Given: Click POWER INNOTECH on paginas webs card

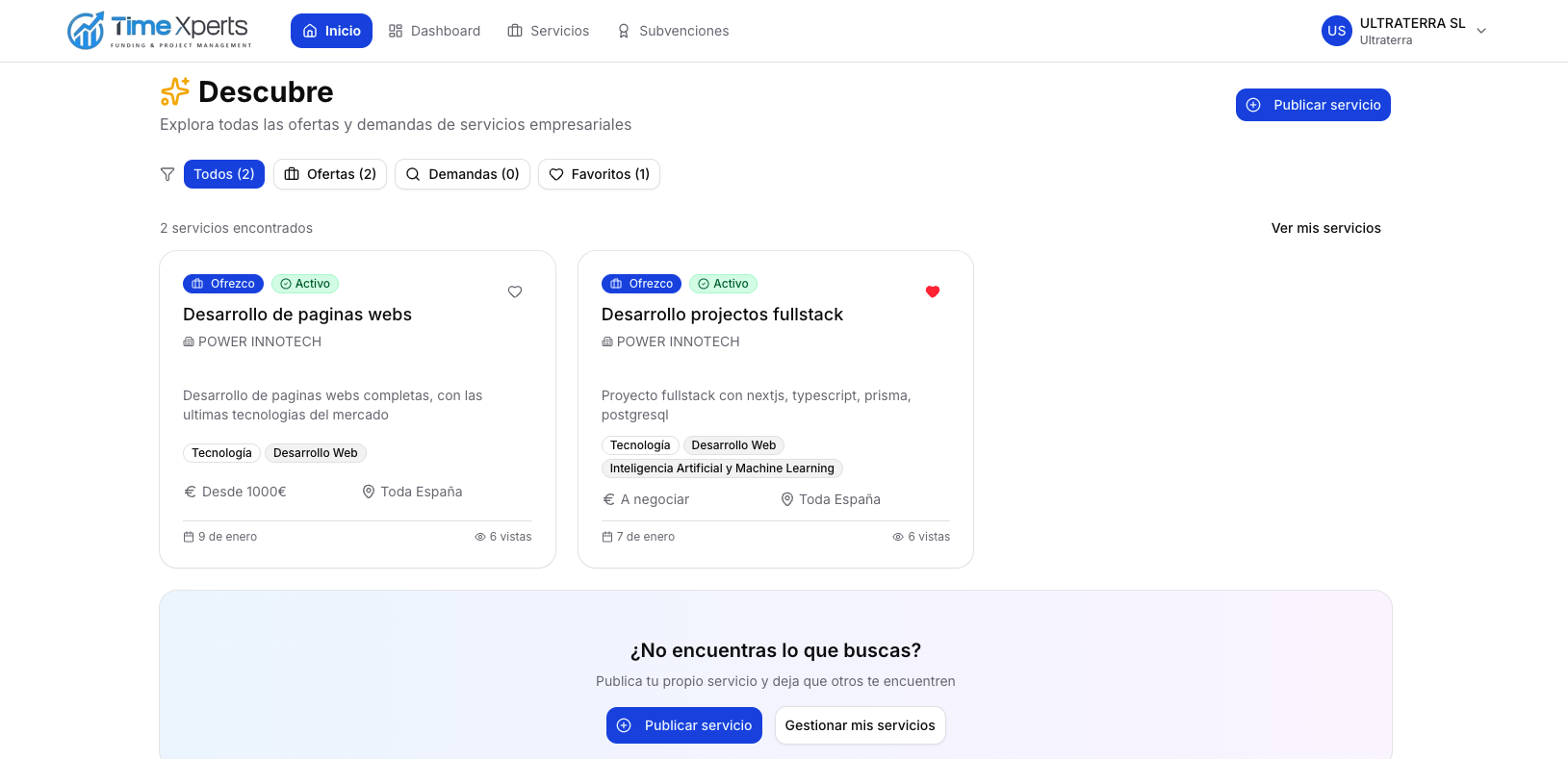Looking at the screenshot, I should (252, 342).
